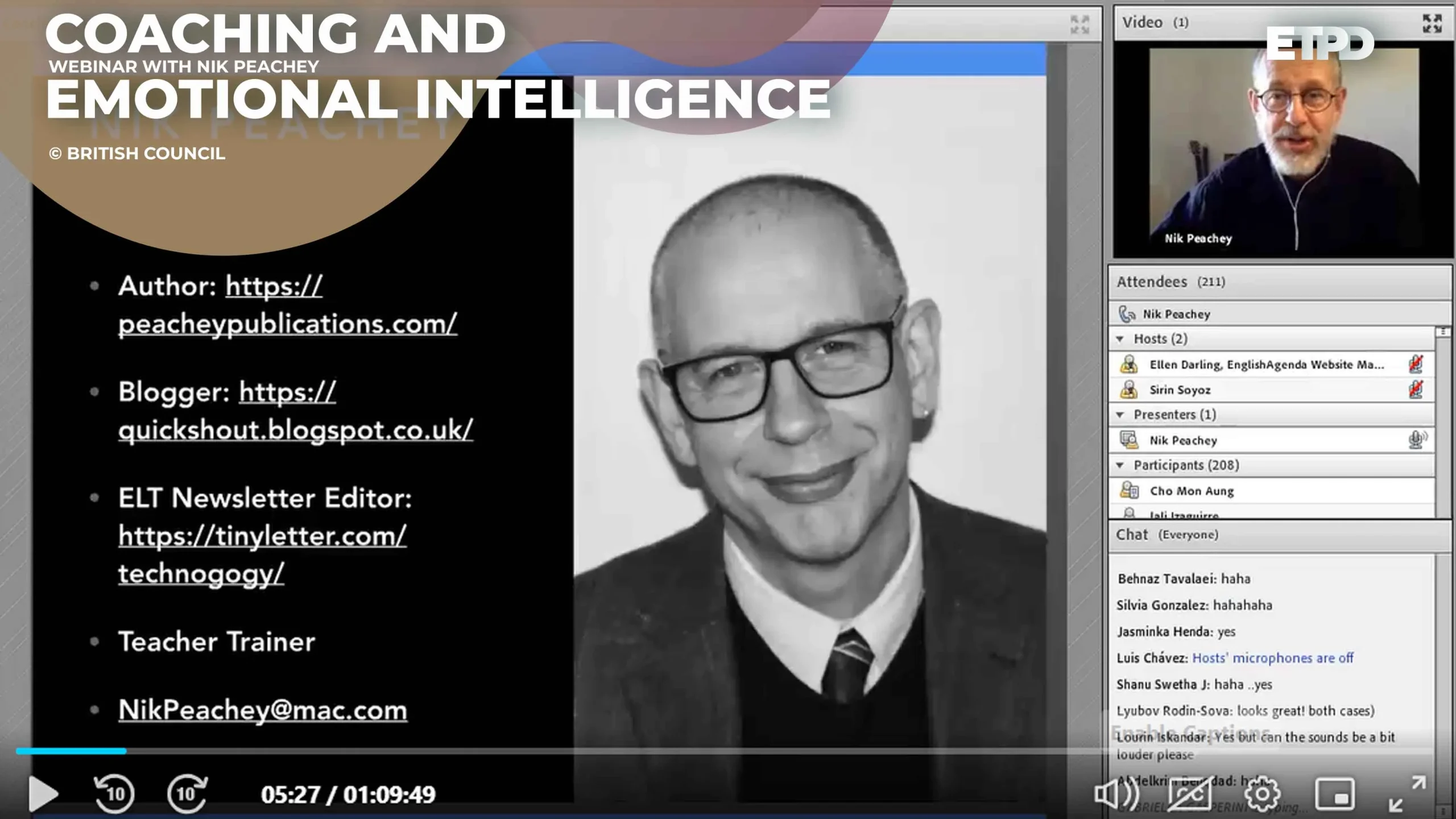Maximize the slide share pod via expand icon
Viewport: 1456px width, 819px height.
[1079, 25]
